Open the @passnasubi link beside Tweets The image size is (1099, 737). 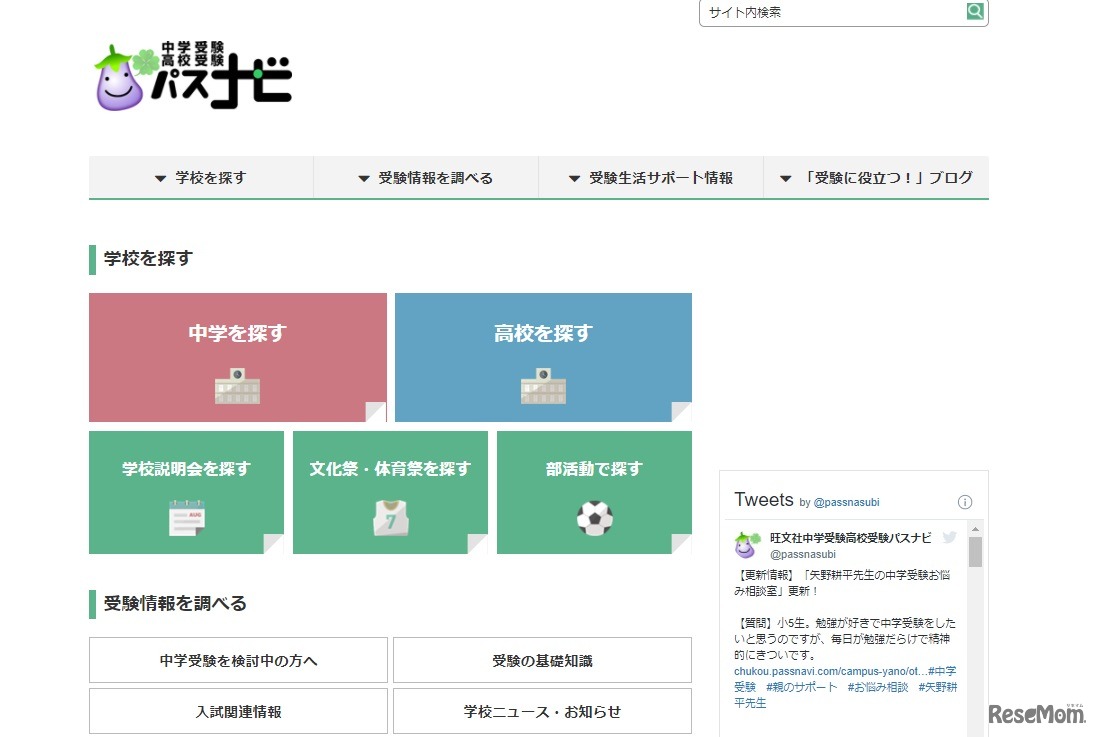pos(846,502)
